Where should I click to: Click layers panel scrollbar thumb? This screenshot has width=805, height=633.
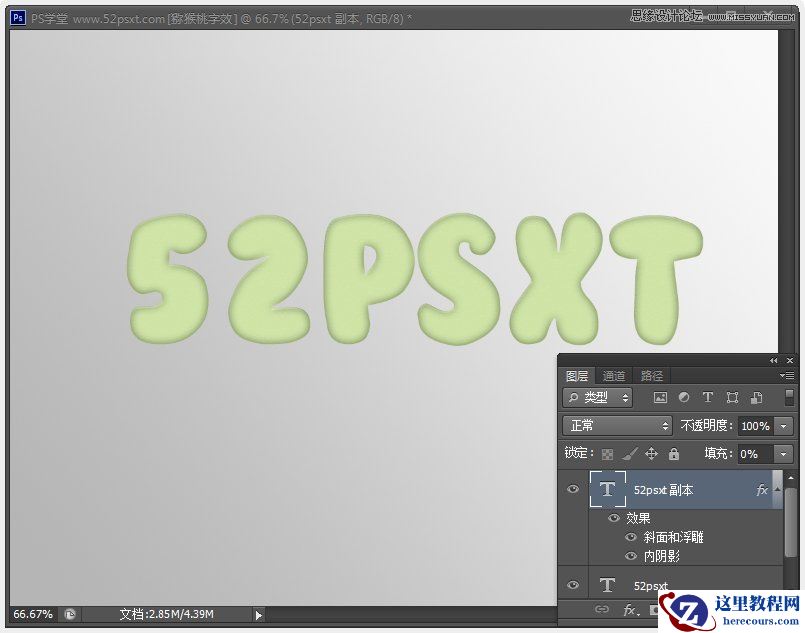[x=791, y=523]
